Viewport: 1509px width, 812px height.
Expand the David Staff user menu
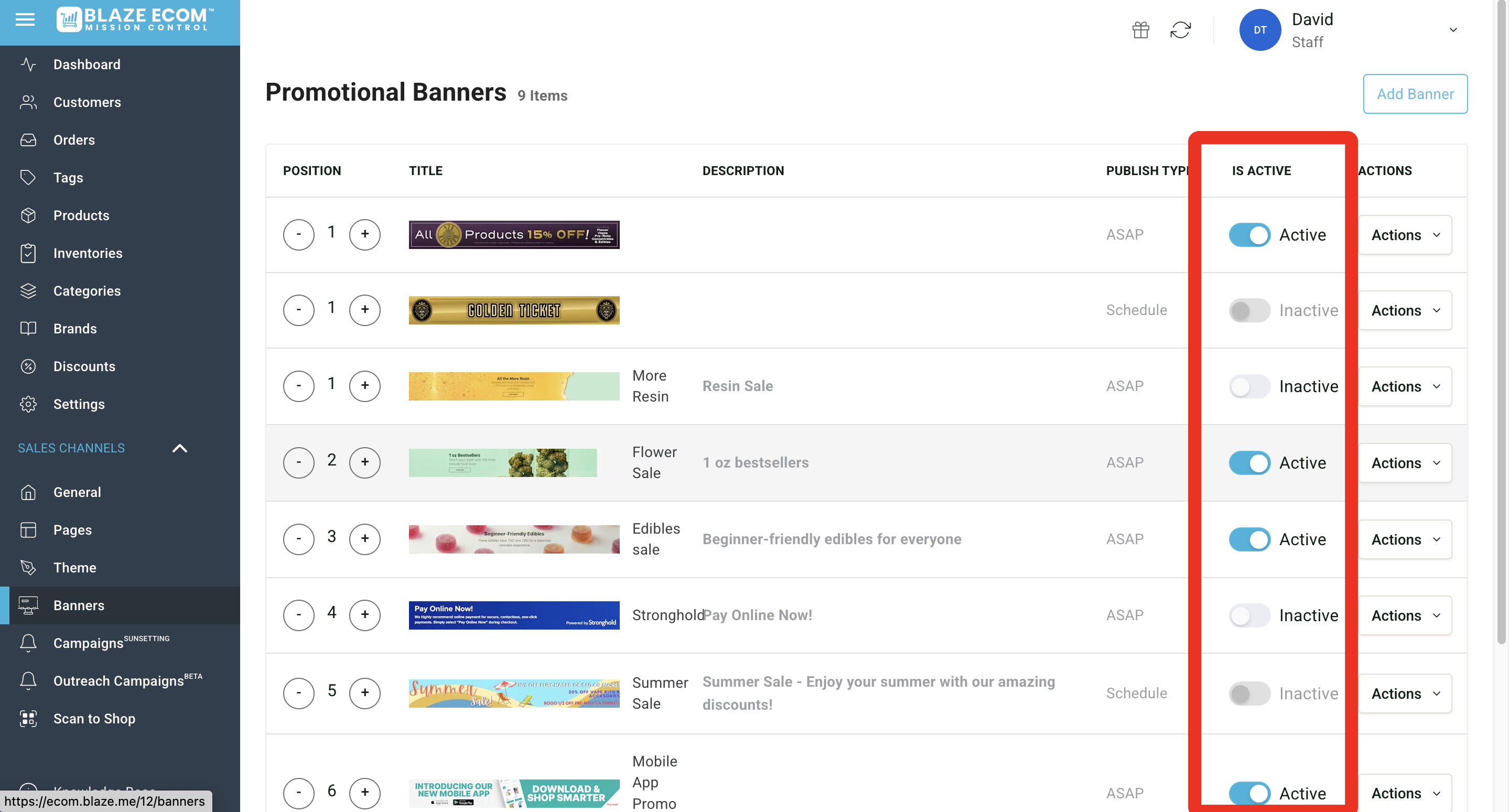[x=1453, y=30]
